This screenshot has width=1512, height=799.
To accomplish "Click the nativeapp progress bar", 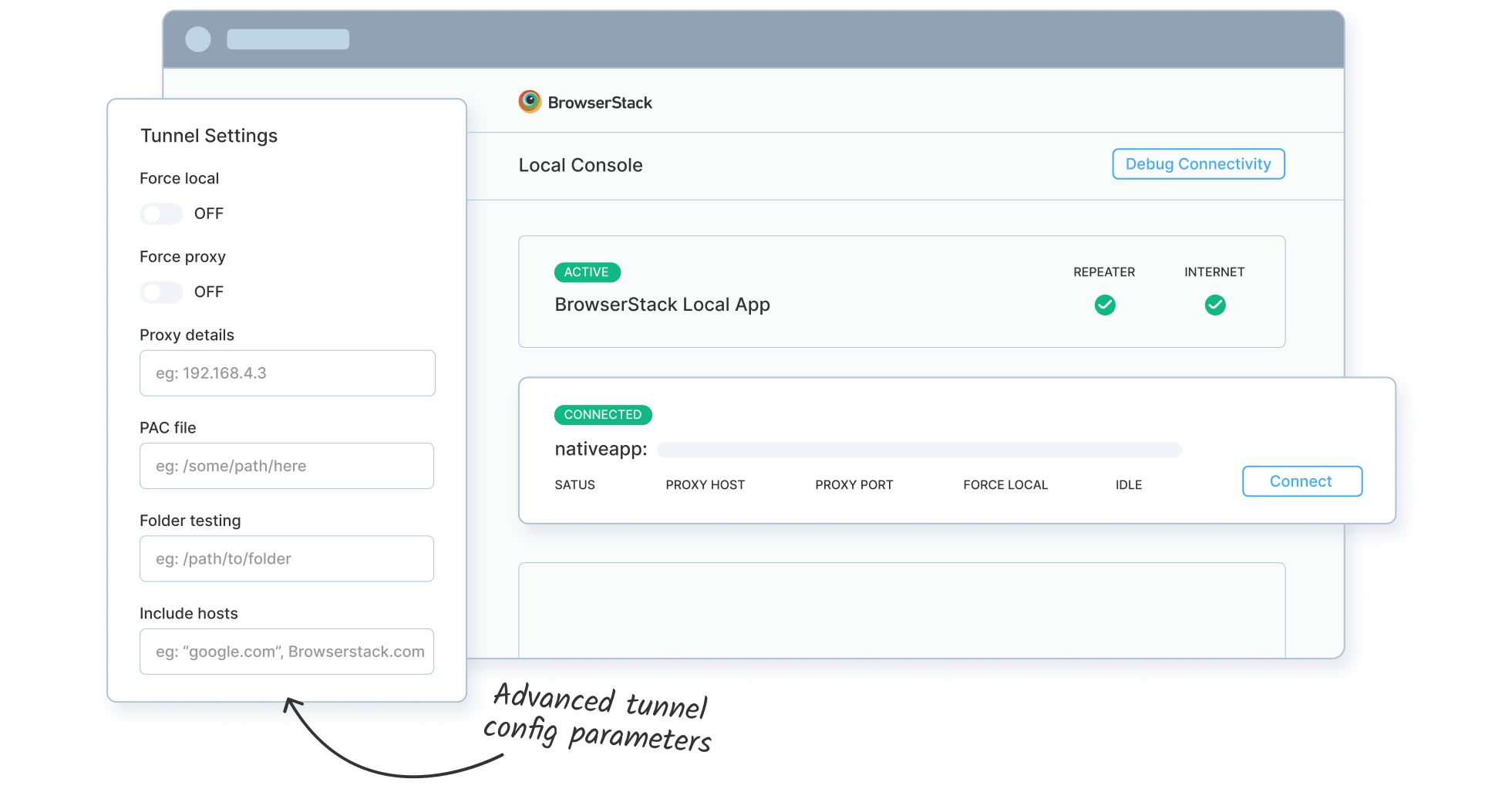I will (920, 450).
